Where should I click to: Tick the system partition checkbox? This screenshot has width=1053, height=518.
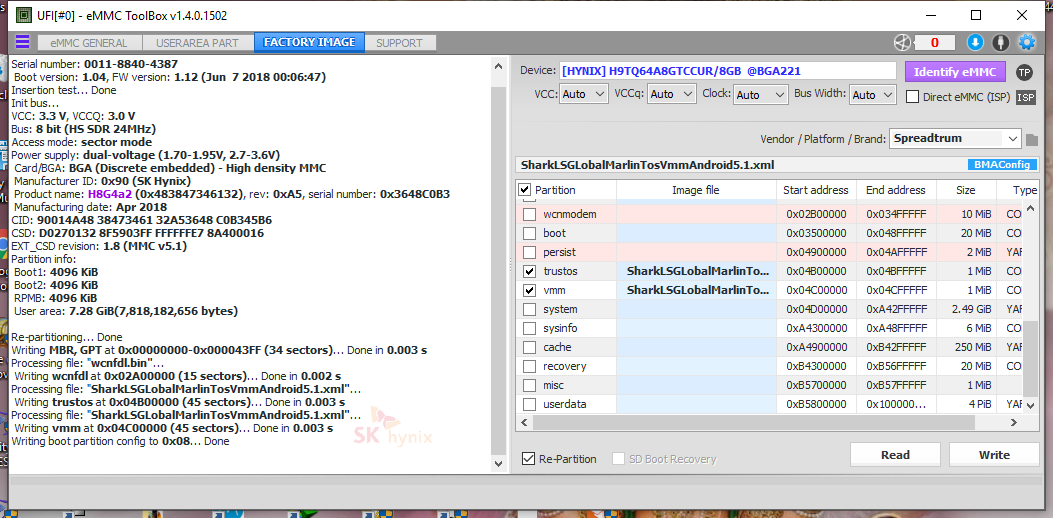coord(529,309)
